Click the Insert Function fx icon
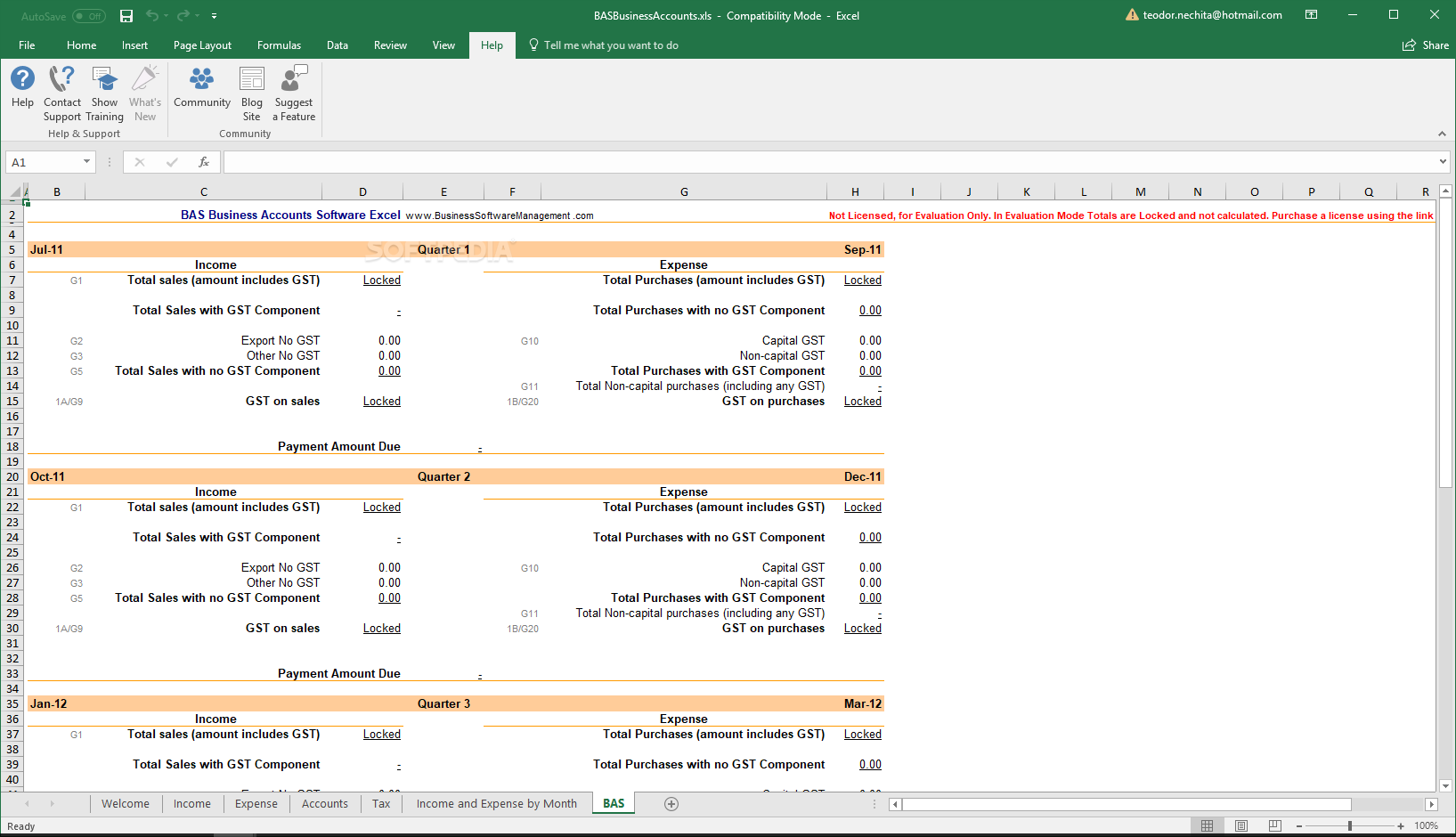The height and width of the screenshot is (837, 1456). tap(204, 162)
